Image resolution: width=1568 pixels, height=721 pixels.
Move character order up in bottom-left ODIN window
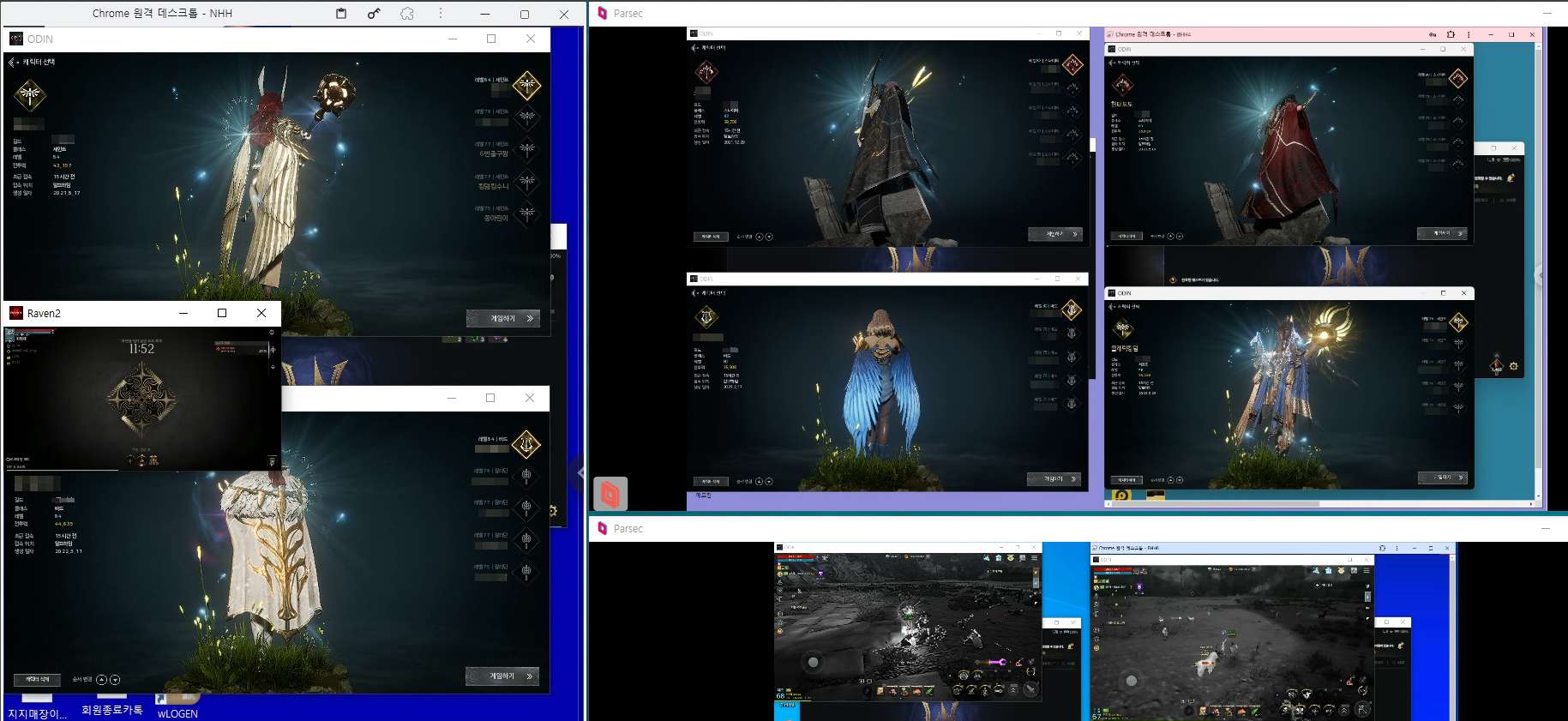102,680
